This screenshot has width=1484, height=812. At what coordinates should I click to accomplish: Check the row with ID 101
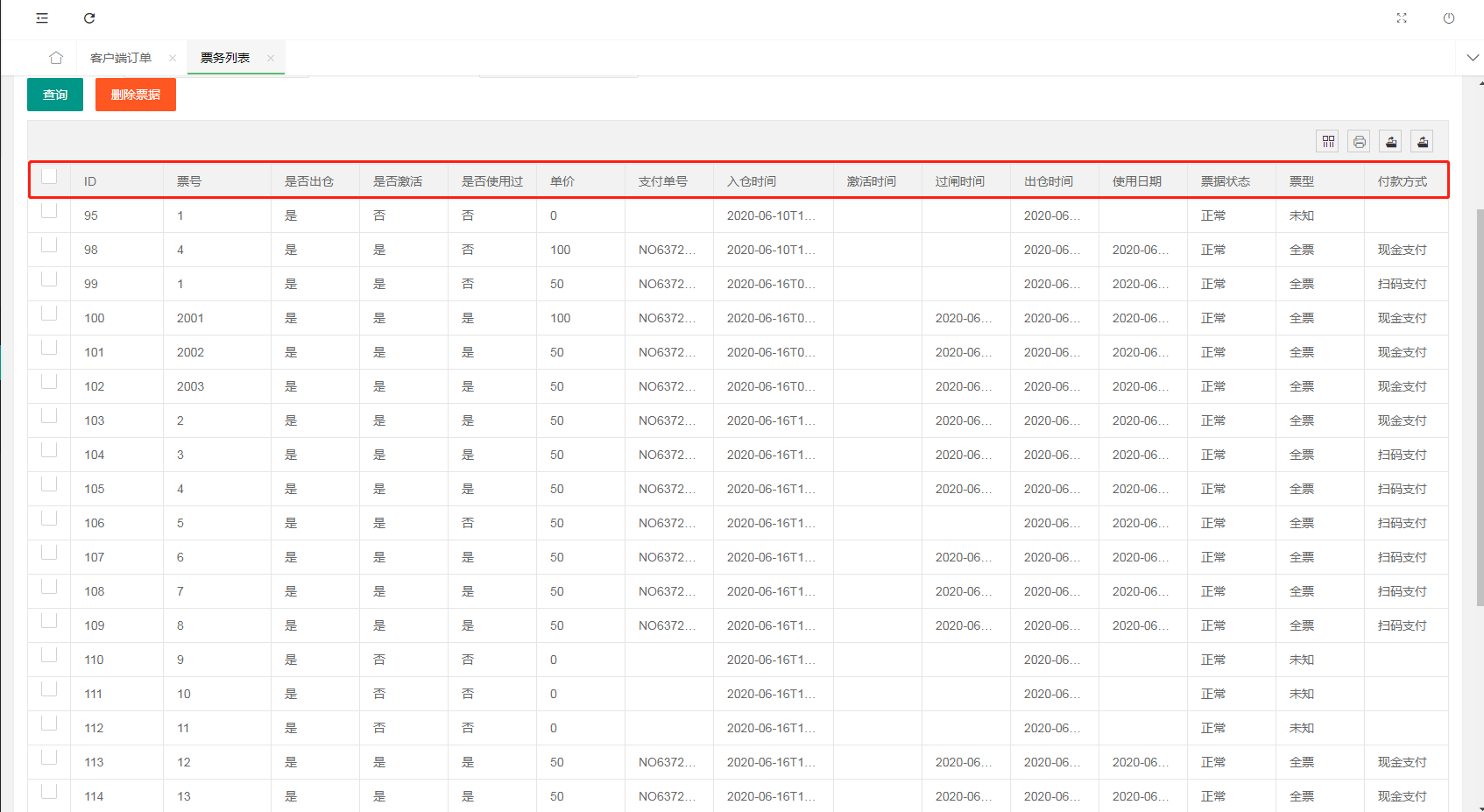pos(49,347)
